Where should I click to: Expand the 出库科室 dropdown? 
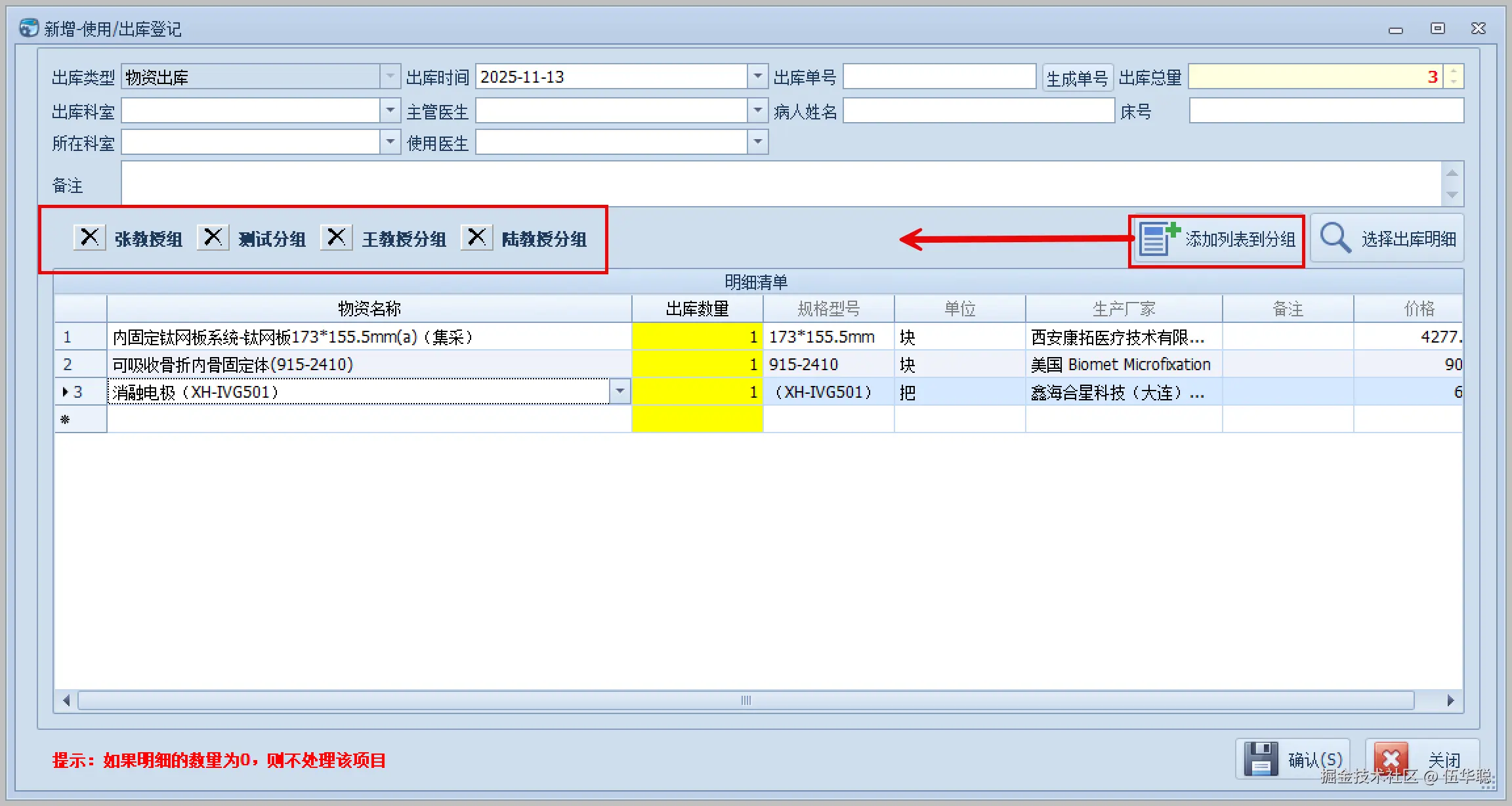(x=390, y=110)
